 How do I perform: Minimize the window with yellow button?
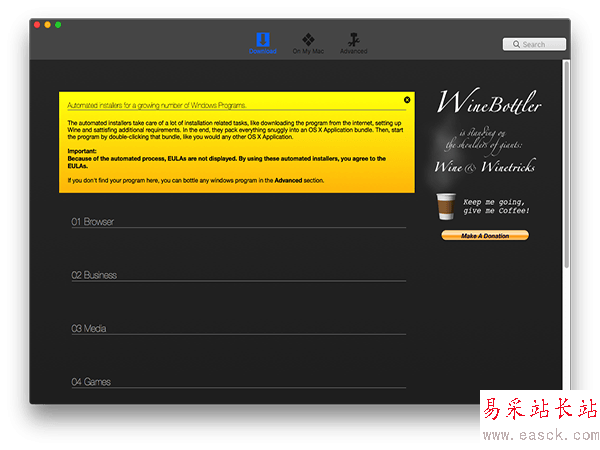[x=47, y=25]
